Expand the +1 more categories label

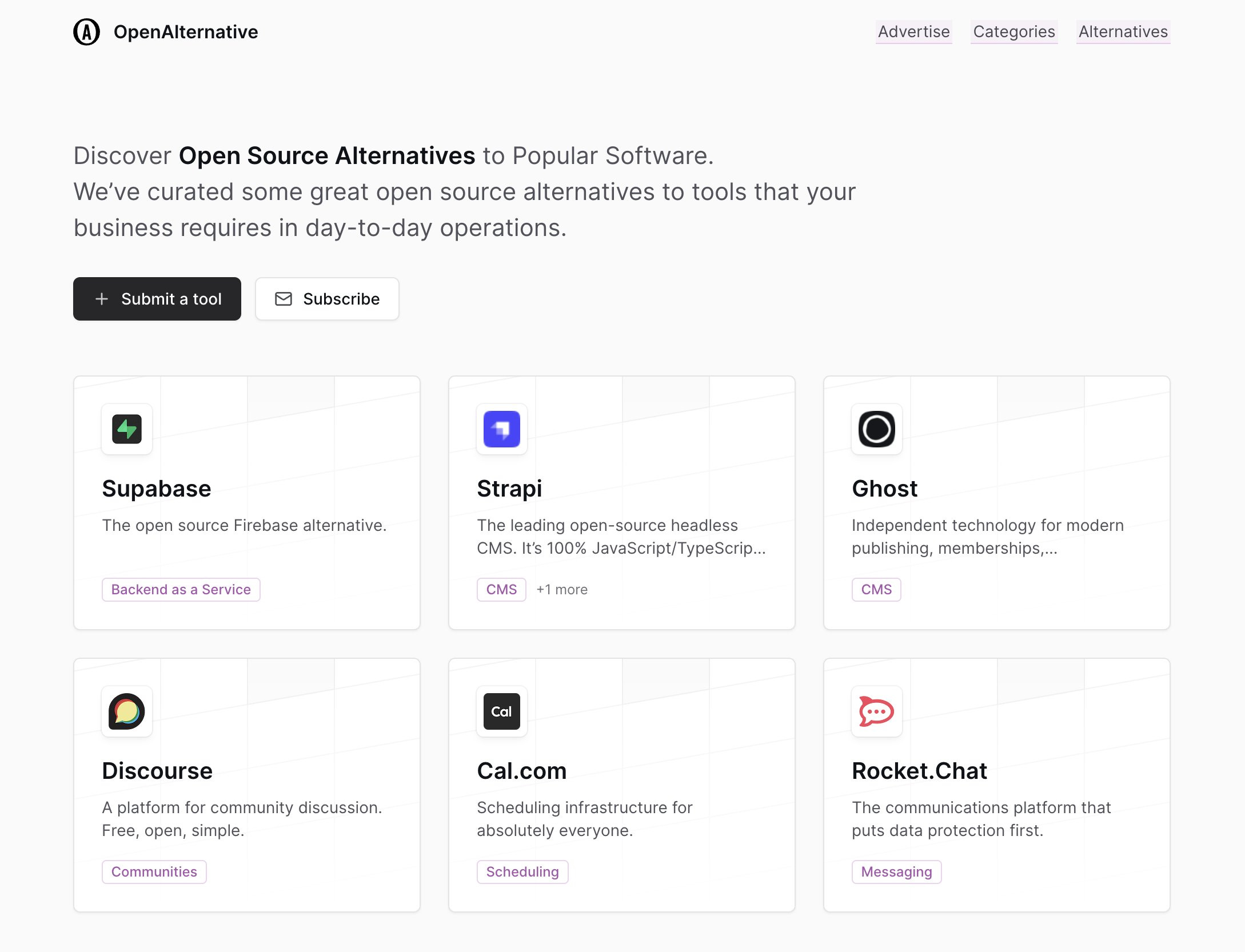click(x=562, y=589)
